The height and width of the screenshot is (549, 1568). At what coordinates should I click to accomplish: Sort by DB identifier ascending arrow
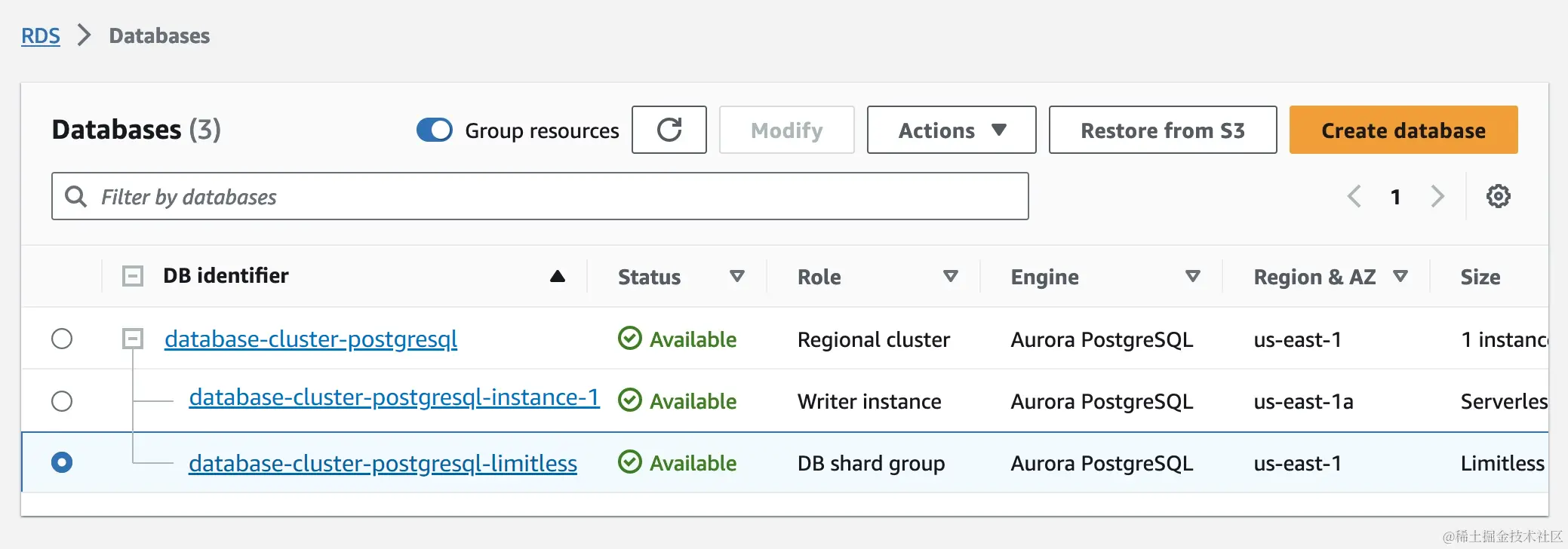click(558, 277)
